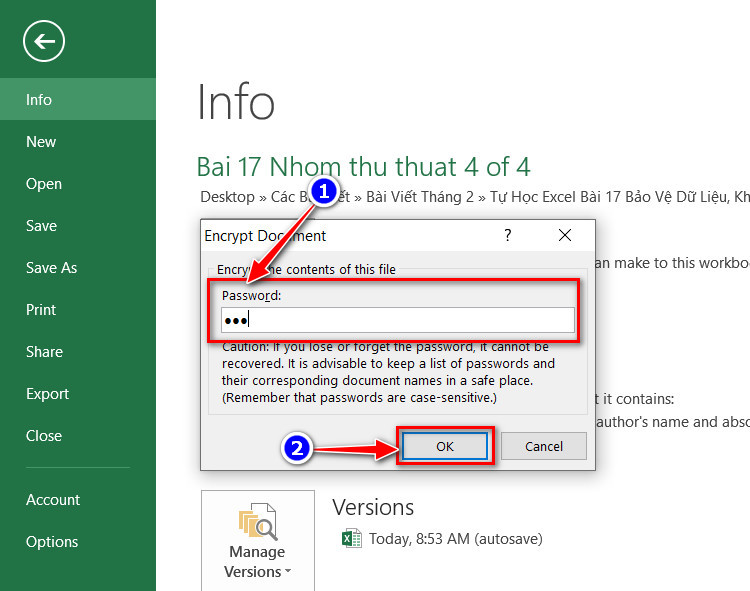Open the autosave version from 8:53 AM
This screenshot has width=750, height=591.
[x=455, y=539]
